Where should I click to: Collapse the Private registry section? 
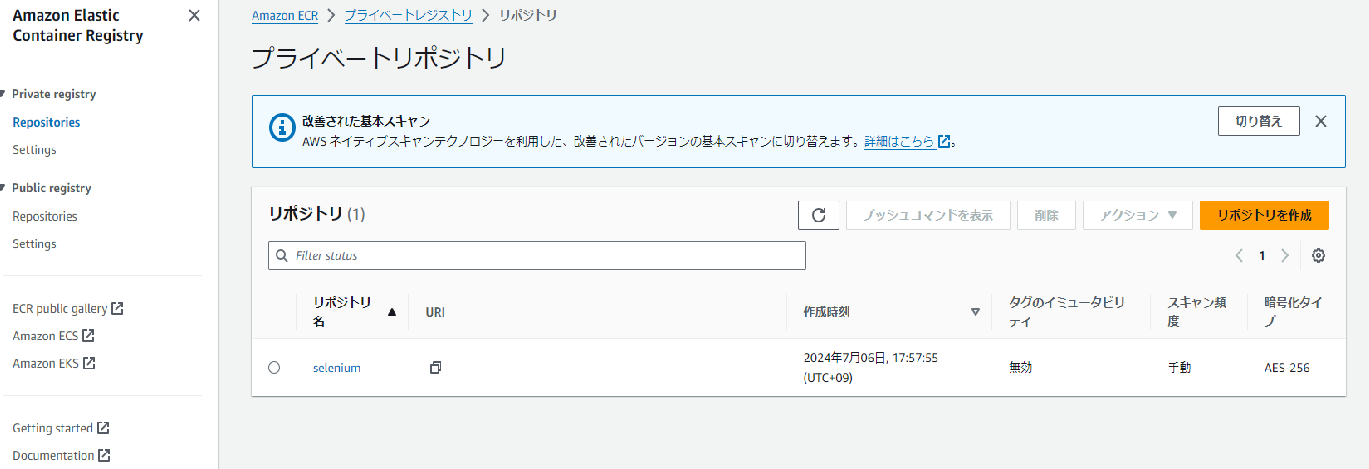(x=3, y=94)
